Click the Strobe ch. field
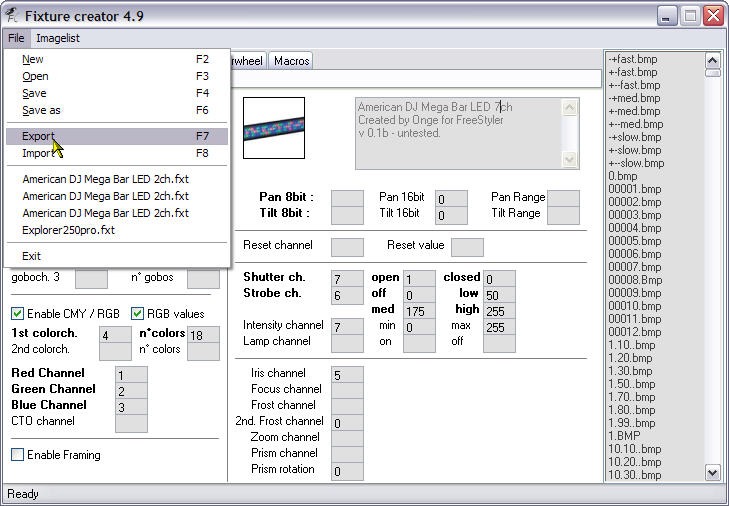Viewport: 729px width, 506px height. [347, 295]
